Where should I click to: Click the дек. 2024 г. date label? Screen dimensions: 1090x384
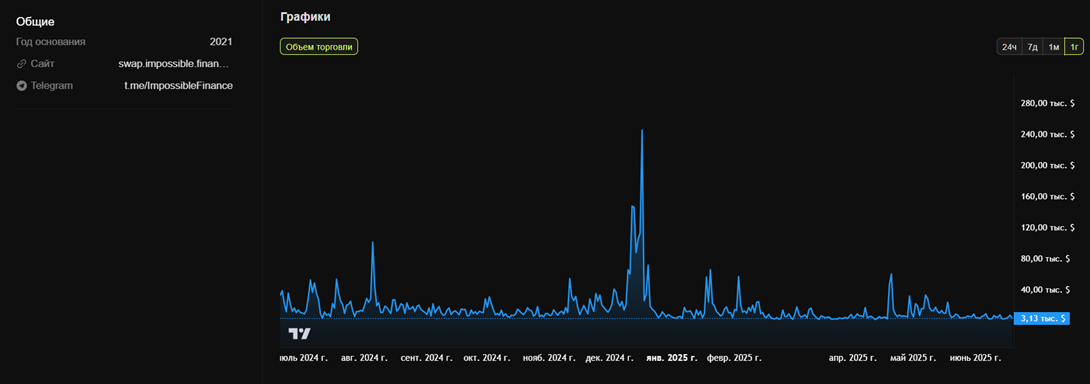coord(610,358)
